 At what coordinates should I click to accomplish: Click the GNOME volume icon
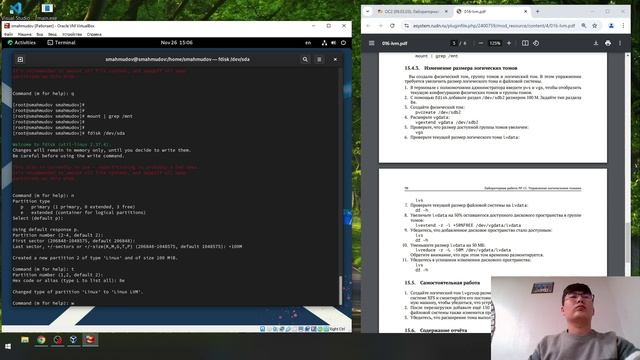pyautogui.click(x=333, y=42)
